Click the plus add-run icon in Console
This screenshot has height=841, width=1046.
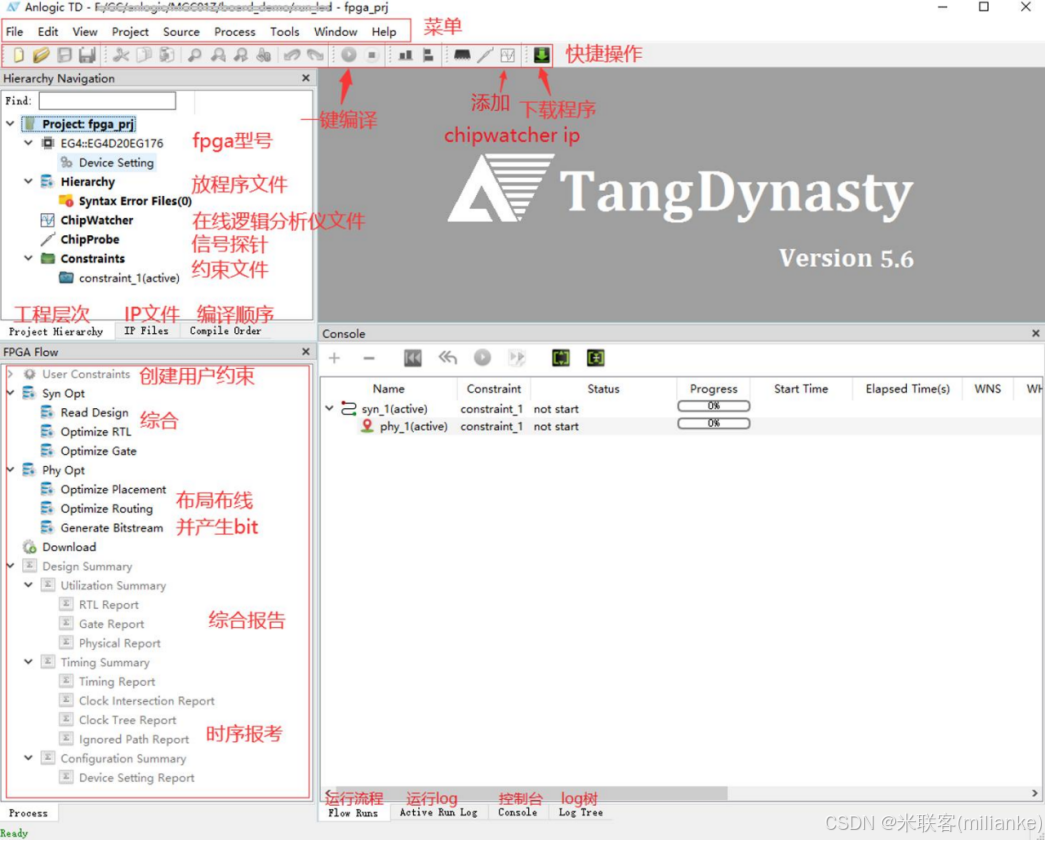tap(334, 358)
